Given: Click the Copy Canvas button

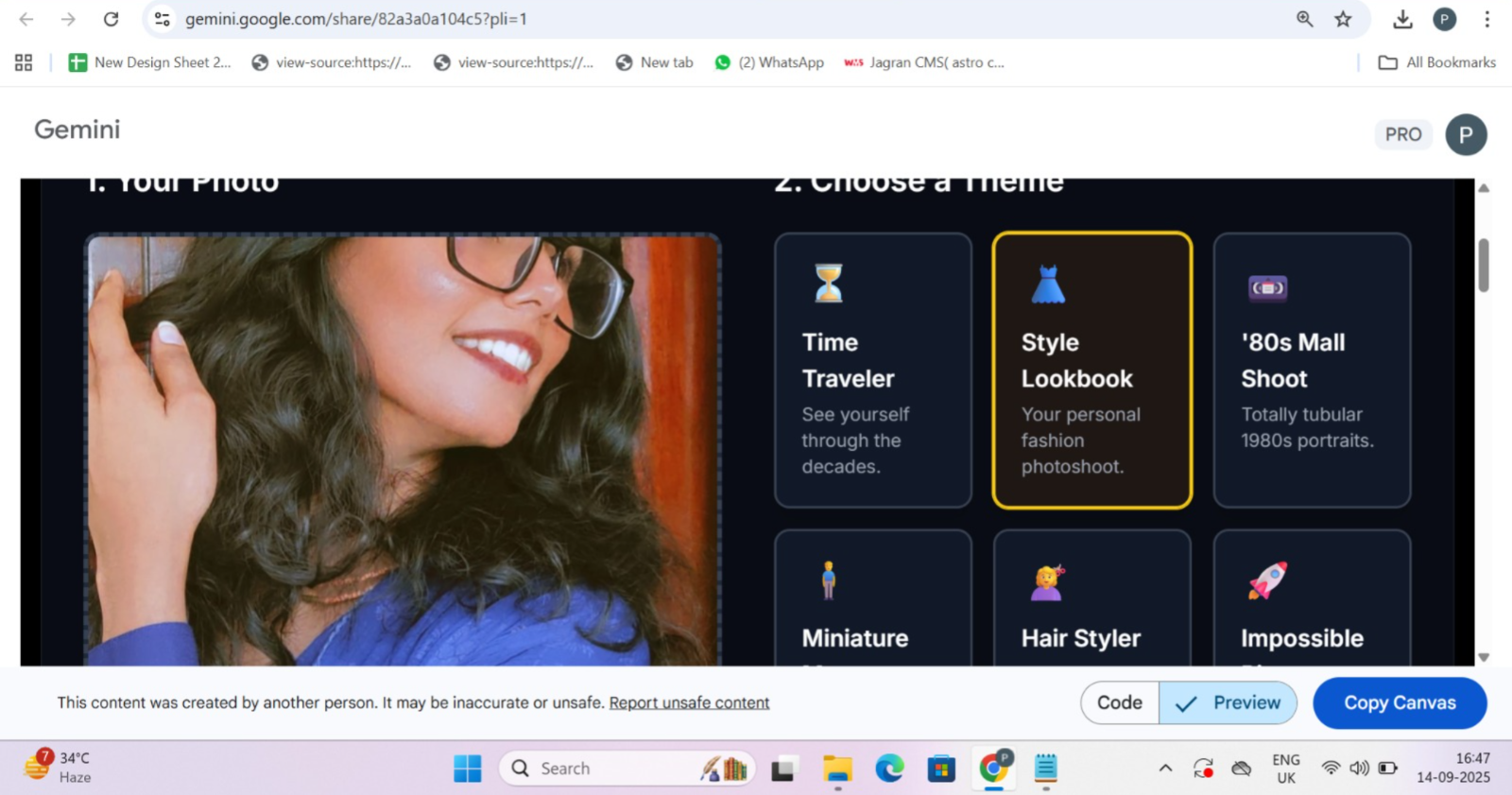Looking at the screenshot, I should click(x=1400, y=702).
